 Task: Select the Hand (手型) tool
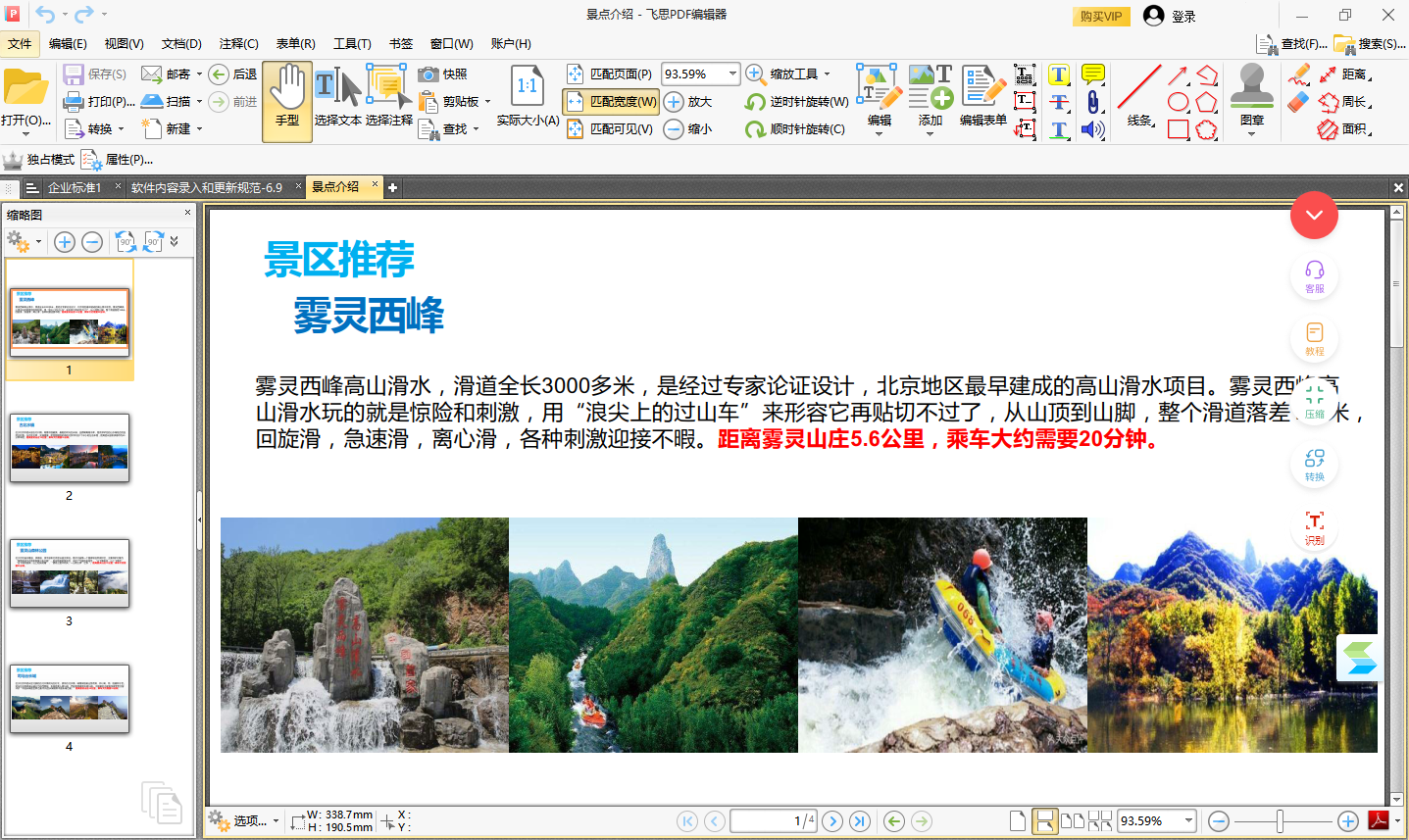point(286,100)
